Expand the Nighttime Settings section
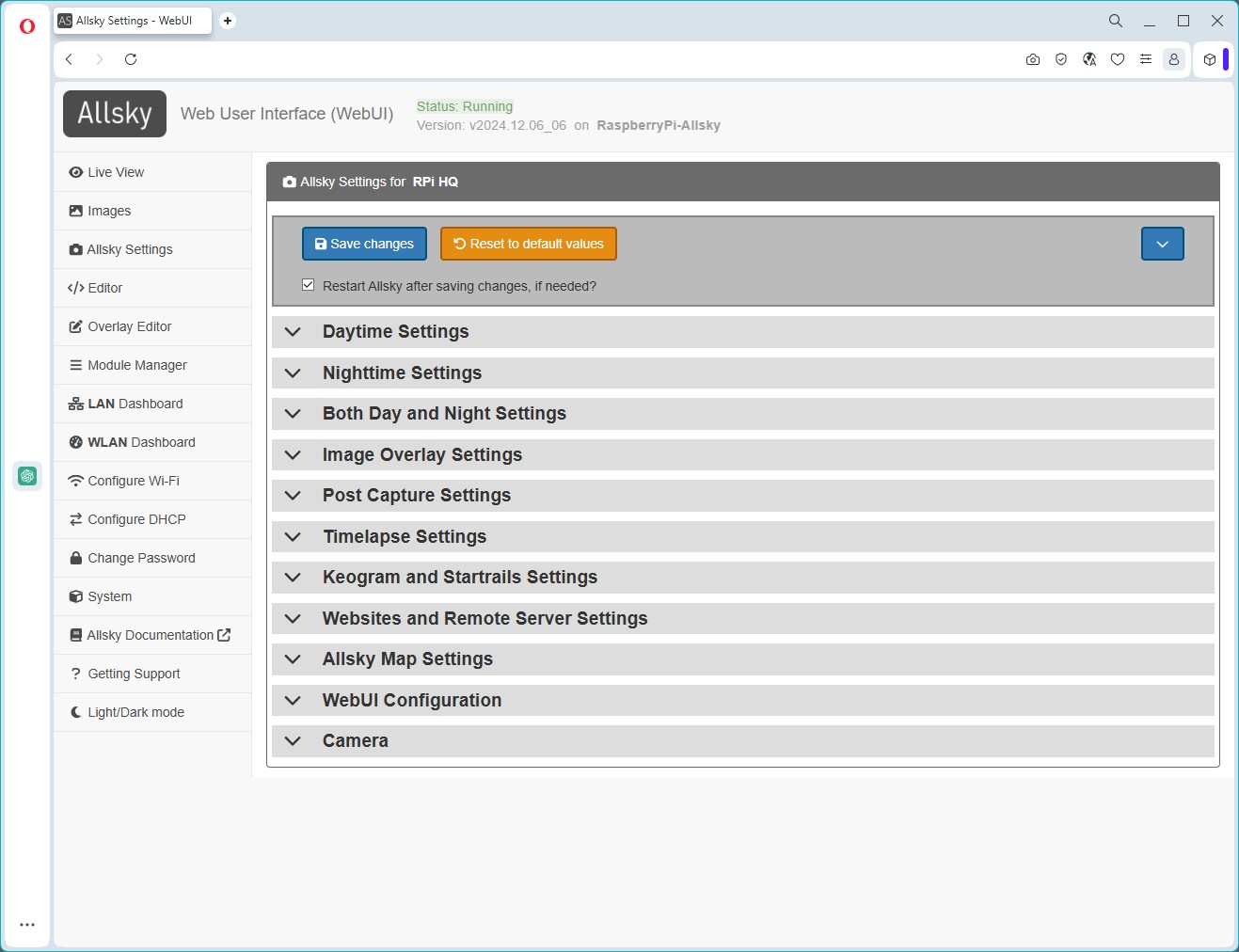 click(x=743, y=373)
